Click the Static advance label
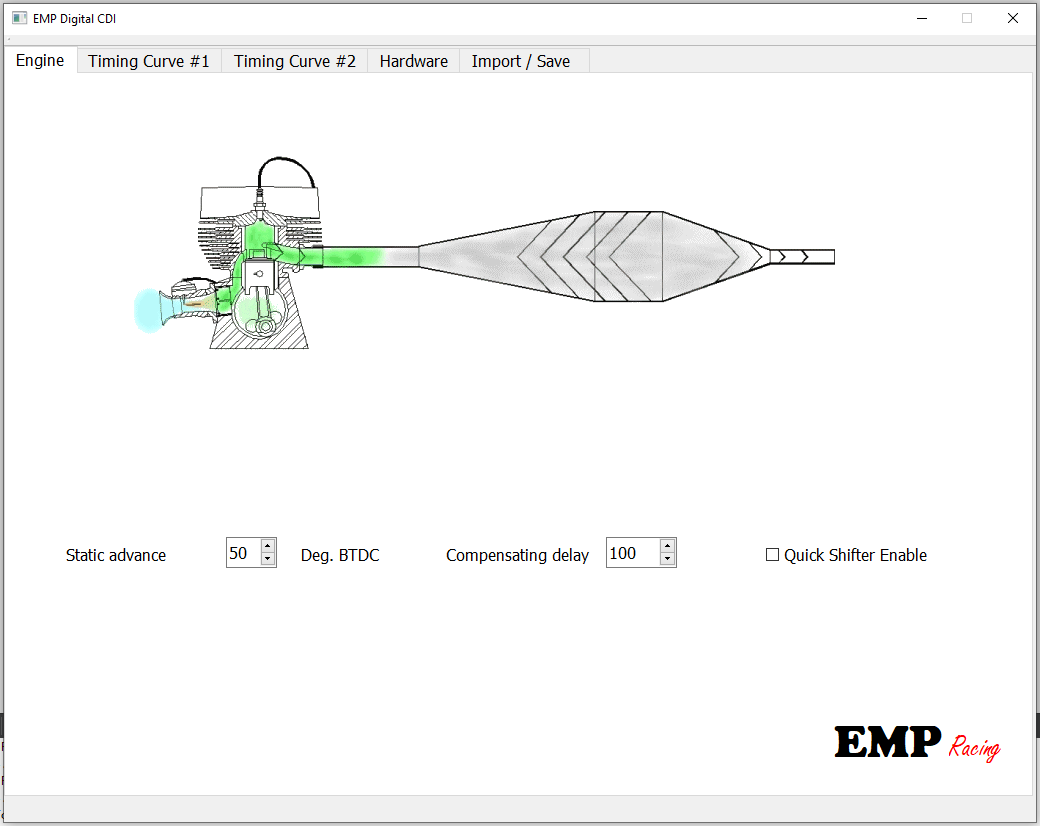The image size is (1040, 826). click(116, 555)
